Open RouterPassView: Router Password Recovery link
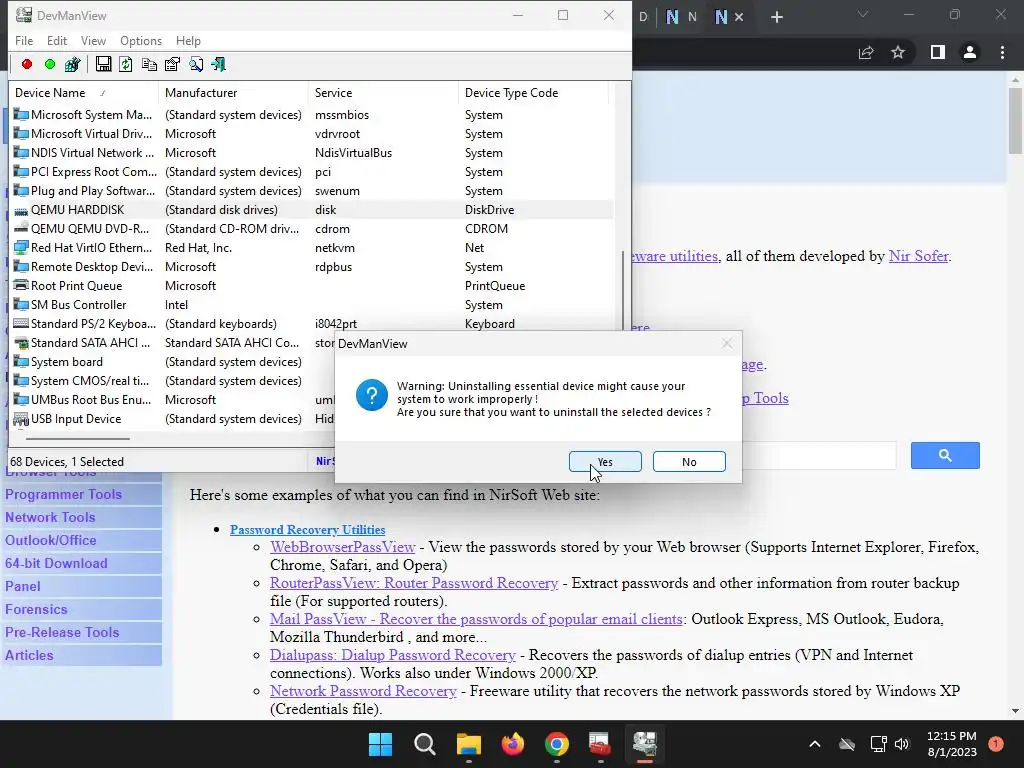This screenshot has width=1024, height=768. pos(414,583)
